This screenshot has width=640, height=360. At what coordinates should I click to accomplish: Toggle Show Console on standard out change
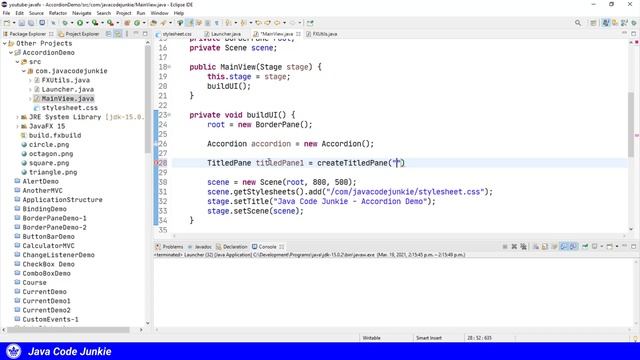[x=564, y=247]
